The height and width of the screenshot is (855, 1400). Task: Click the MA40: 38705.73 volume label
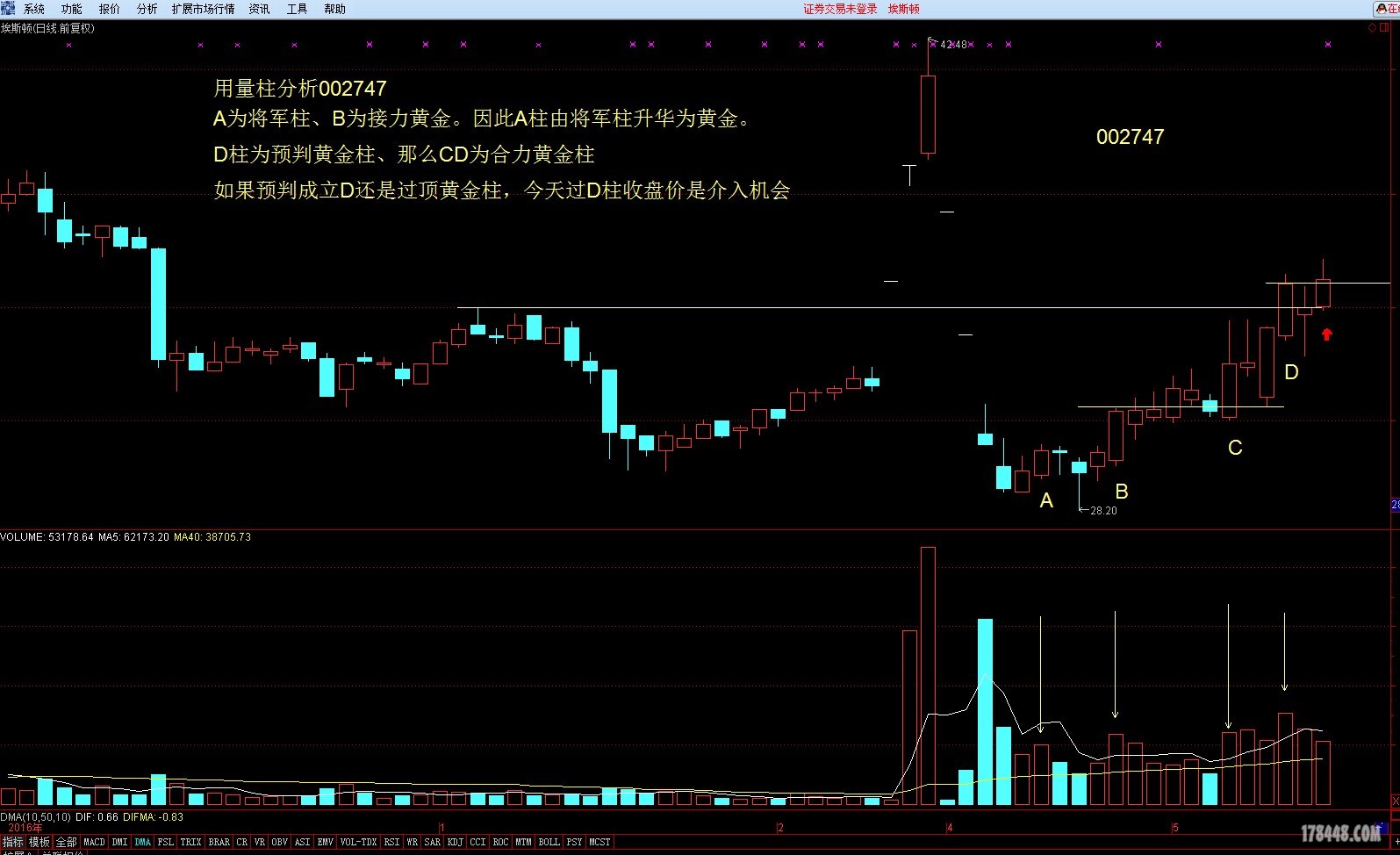212,537
